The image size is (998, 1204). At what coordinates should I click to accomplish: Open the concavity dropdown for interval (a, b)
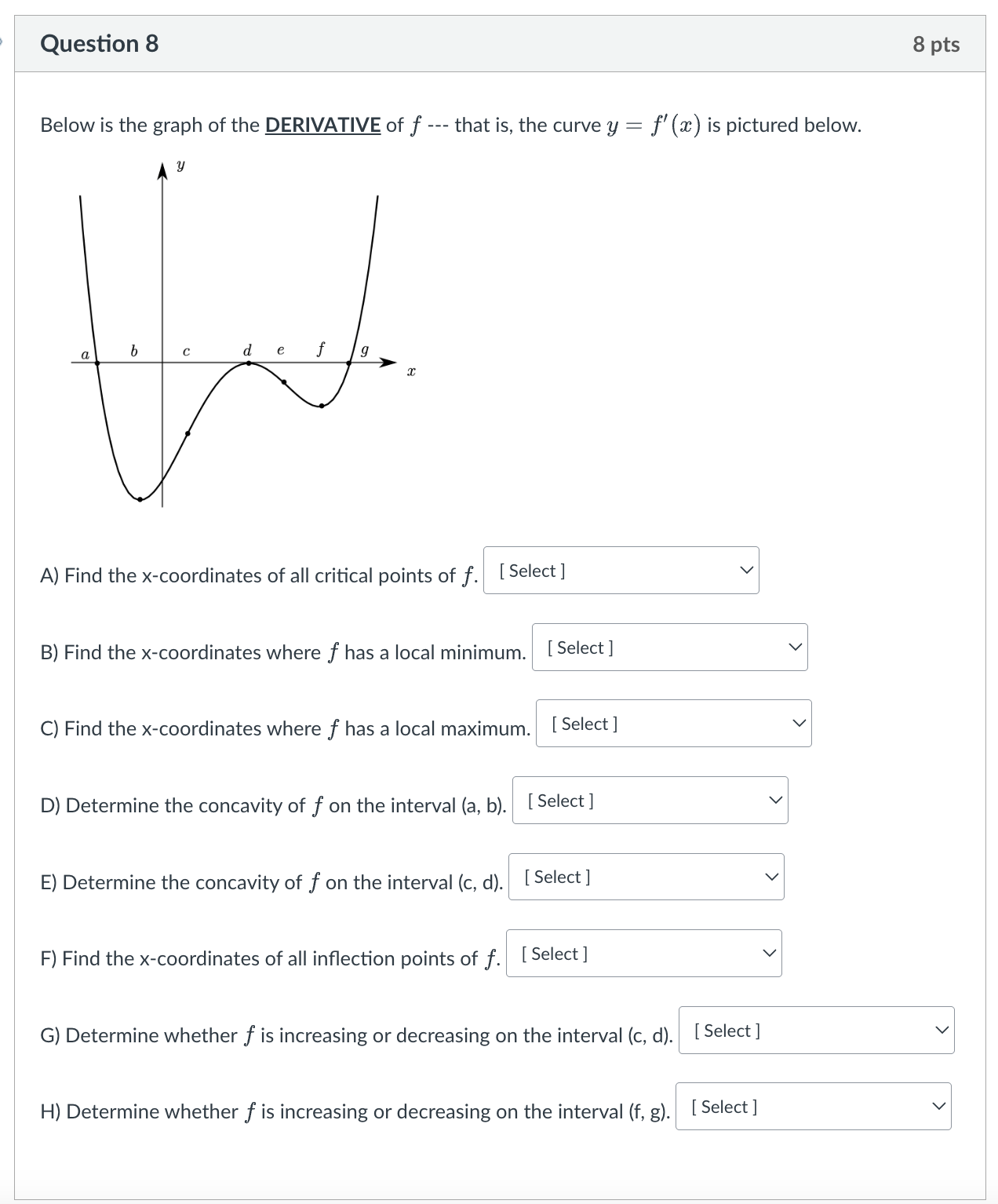pos(650,800)
